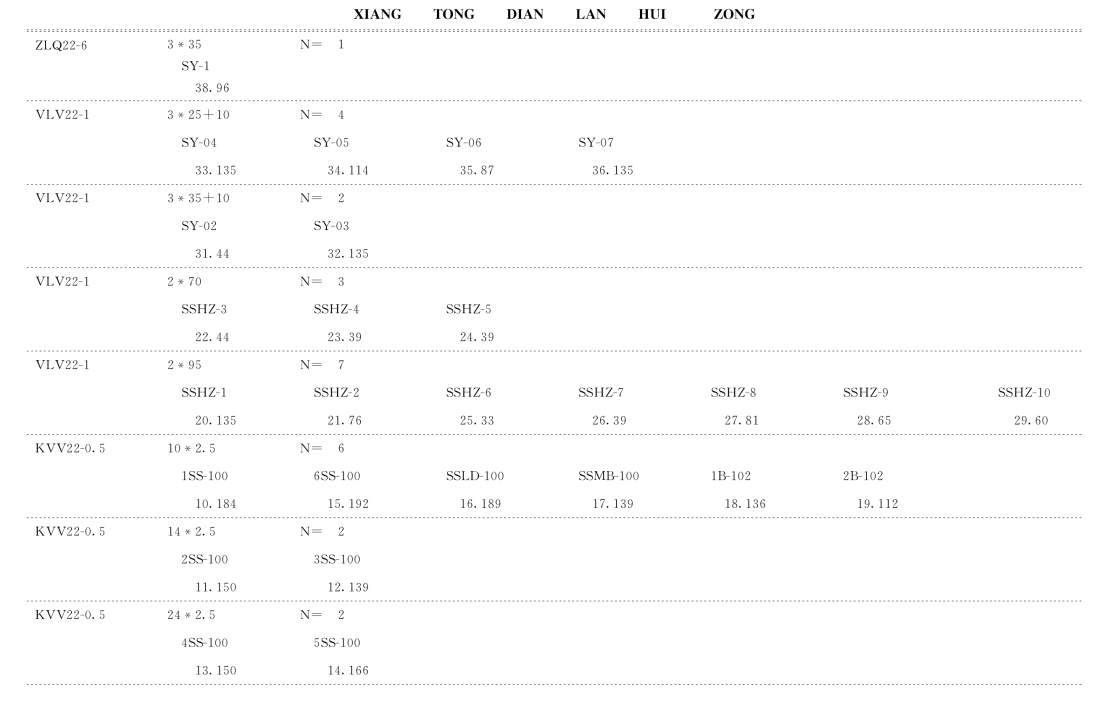Select value 29.60 in SSHZ-10 column
Image resolution: width=1095 pixels, height=707 pixels.
1031,421
